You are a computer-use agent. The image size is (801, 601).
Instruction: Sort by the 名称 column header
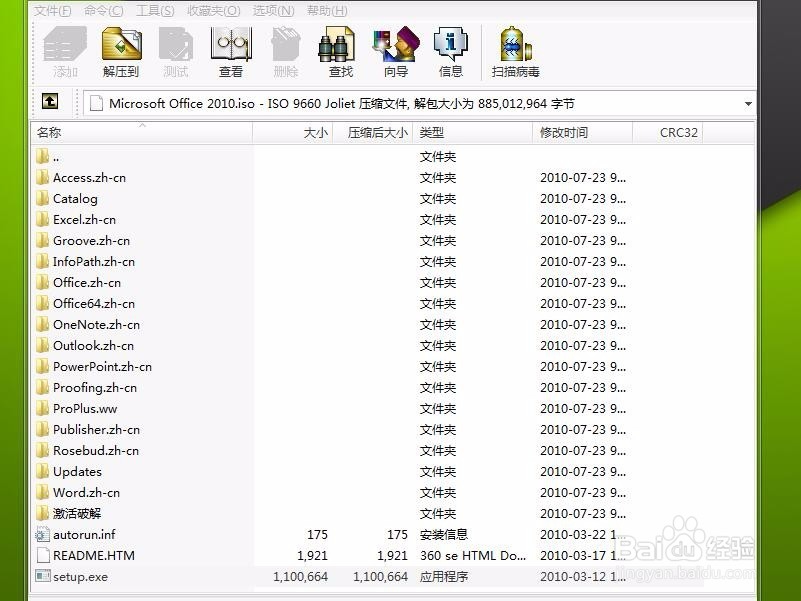point(142,132)
